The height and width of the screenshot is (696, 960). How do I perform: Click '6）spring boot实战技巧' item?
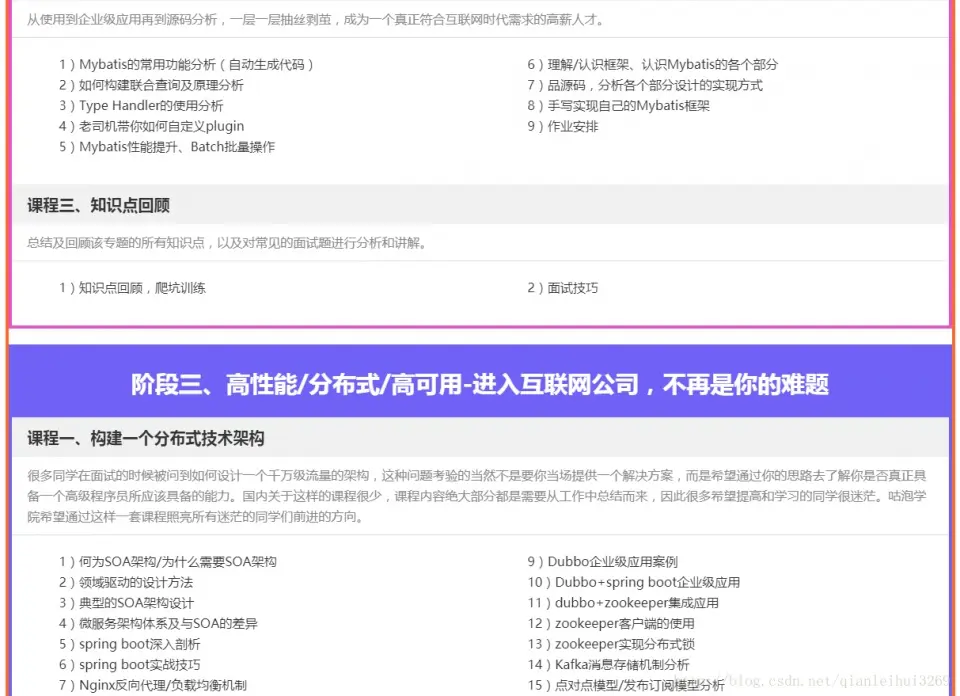click(x=130, y=665)
